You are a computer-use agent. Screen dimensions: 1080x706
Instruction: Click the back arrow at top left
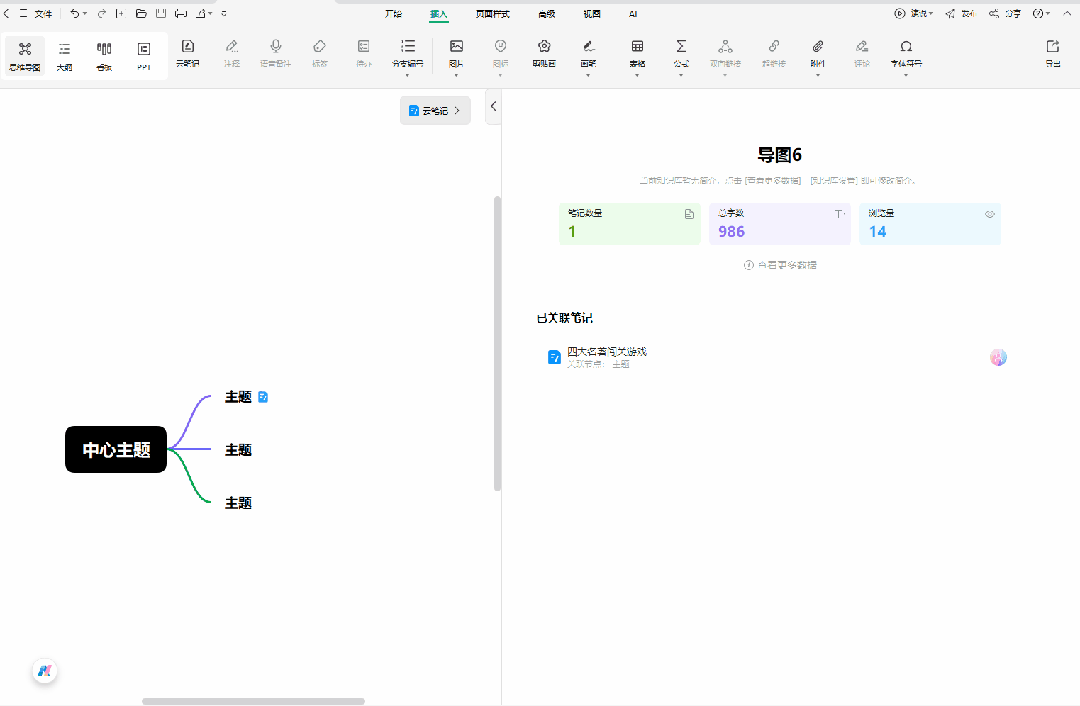point(7,13)
